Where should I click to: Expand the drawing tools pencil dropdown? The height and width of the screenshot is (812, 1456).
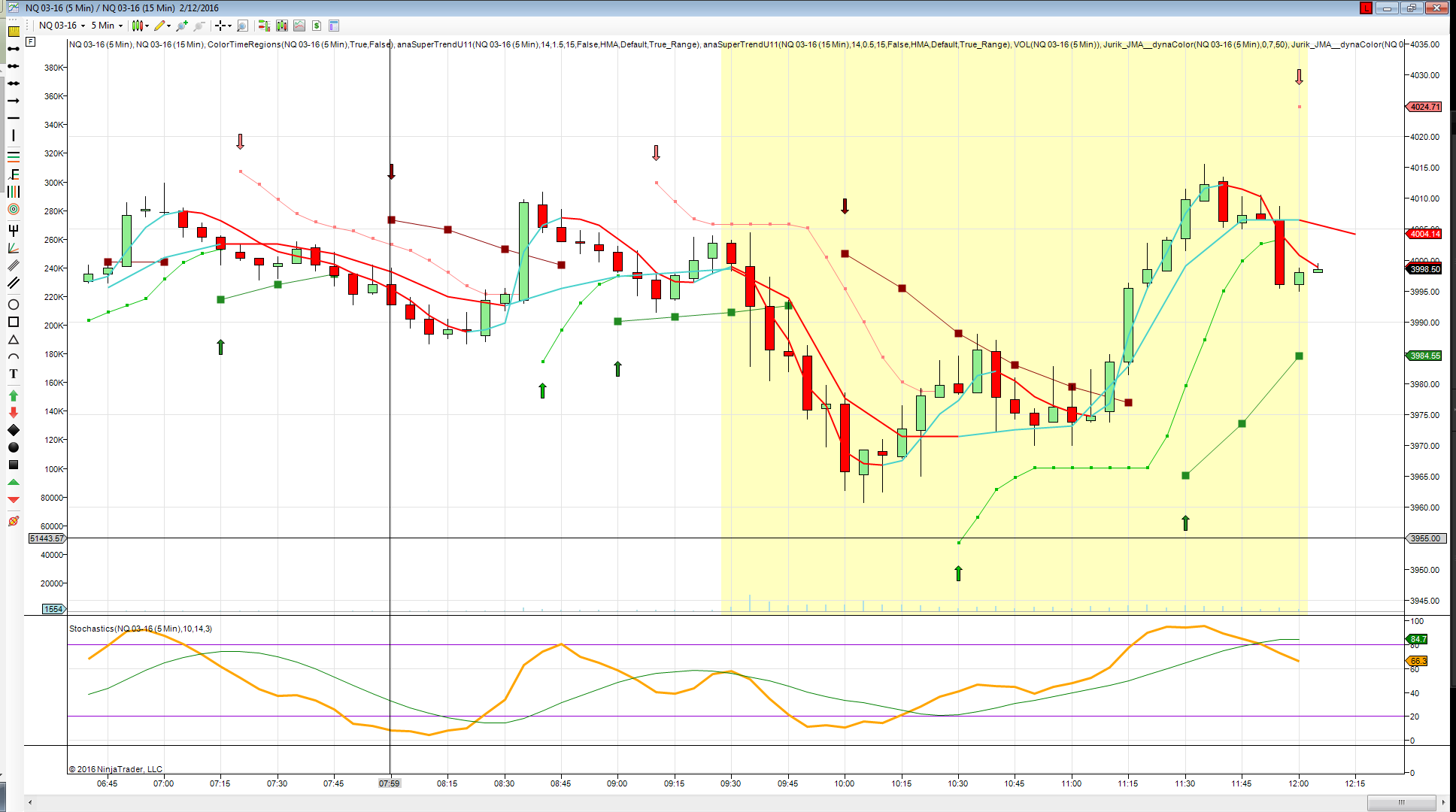(168, 26)
